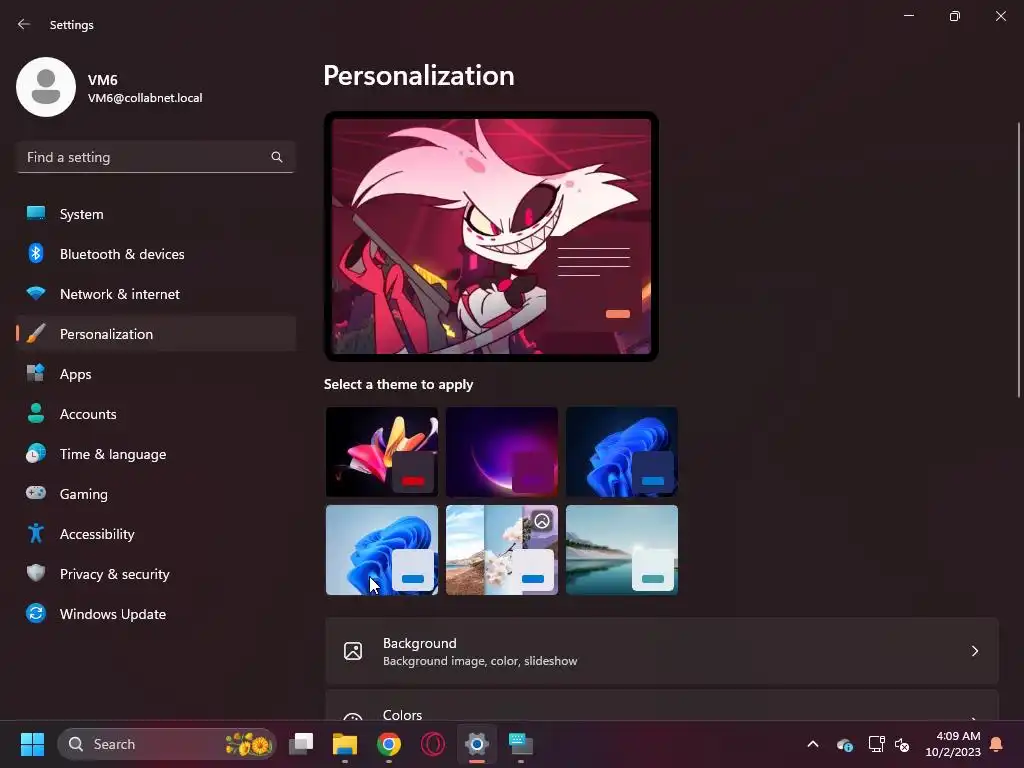Open Accounts settings

click(x=155, y=414)
